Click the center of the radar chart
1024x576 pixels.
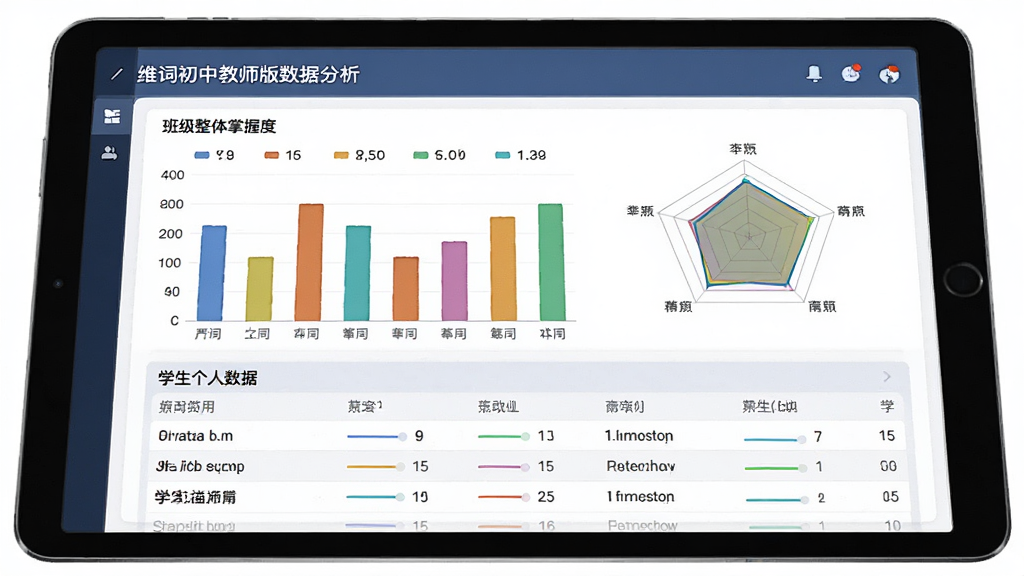[748, 236]
